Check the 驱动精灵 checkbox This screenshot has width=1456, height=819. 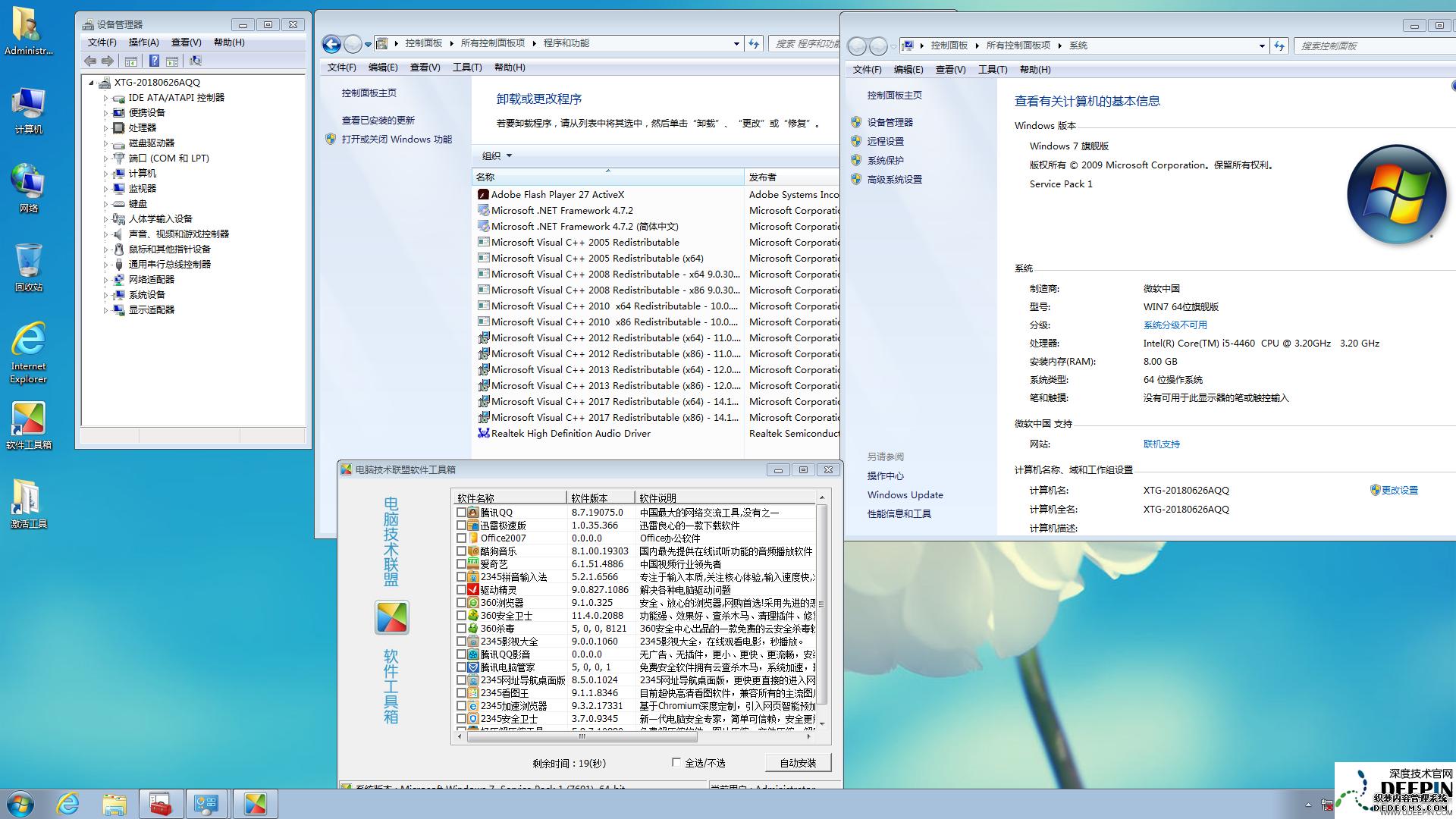point(461,590)
